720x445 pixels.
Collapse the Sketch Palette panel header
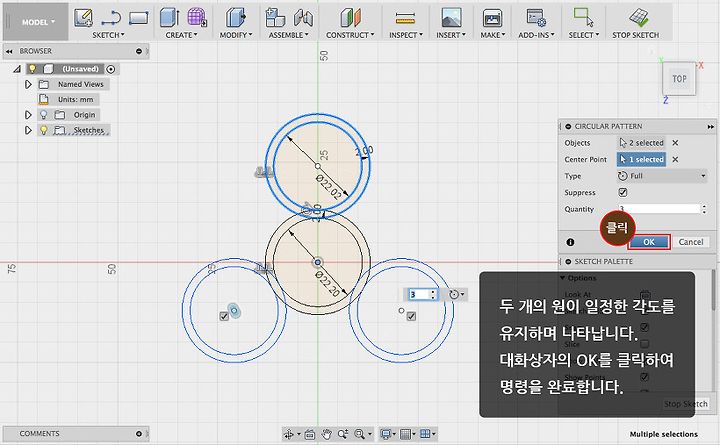point(568,261)
